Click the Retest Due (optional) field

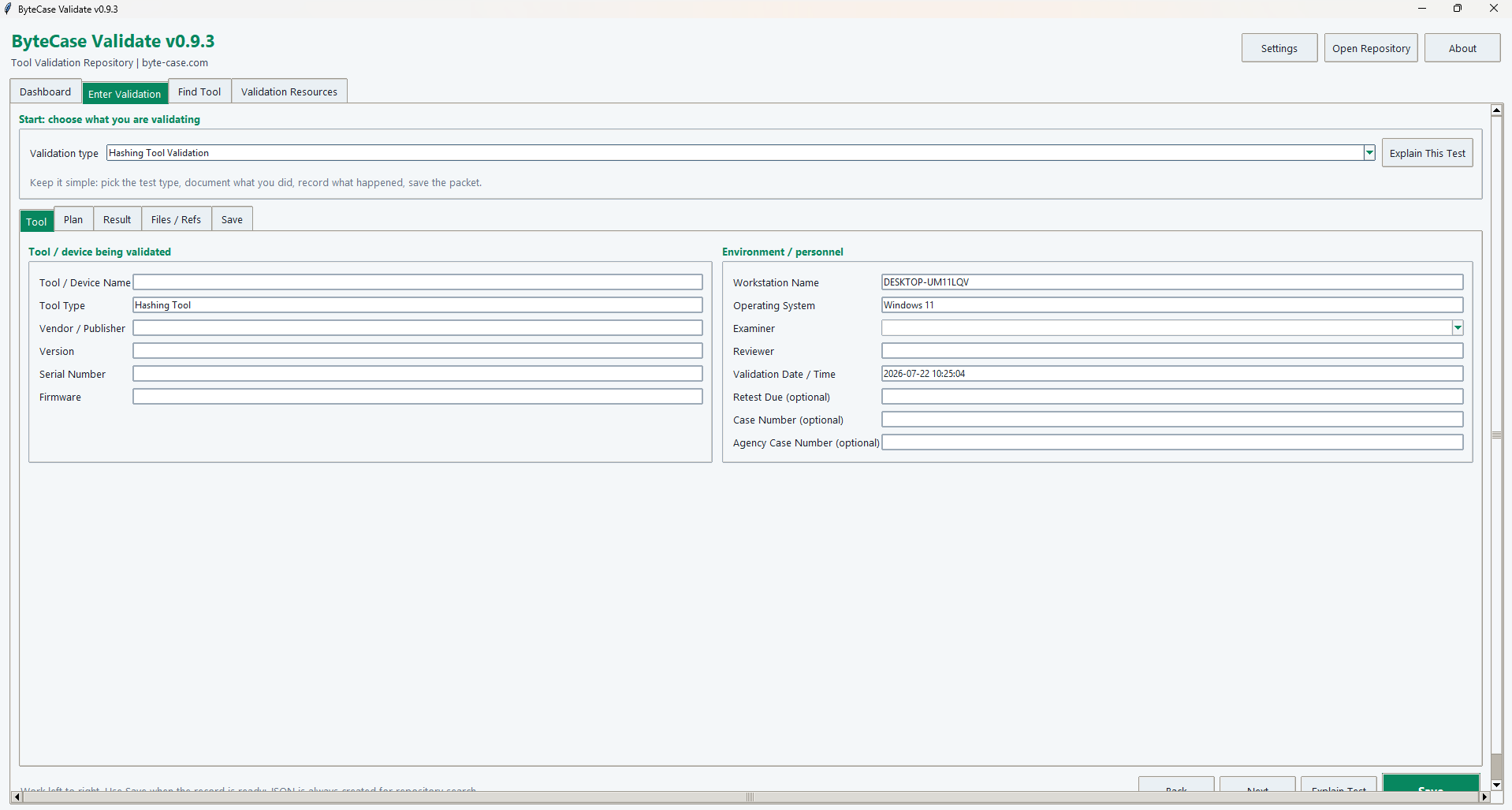(x=1172, y=397)
